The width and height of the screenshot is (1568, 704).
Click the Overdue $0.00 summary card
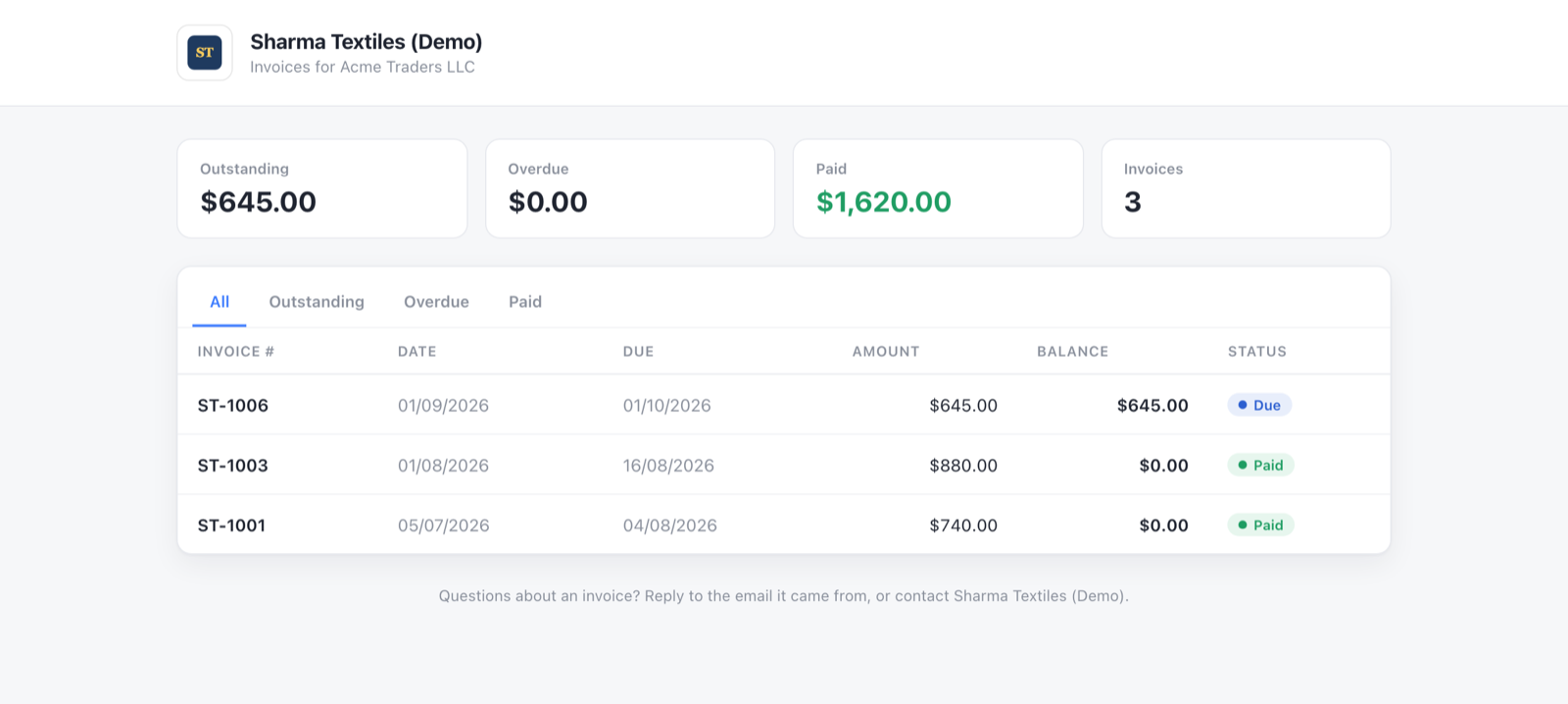click(630, 188)
